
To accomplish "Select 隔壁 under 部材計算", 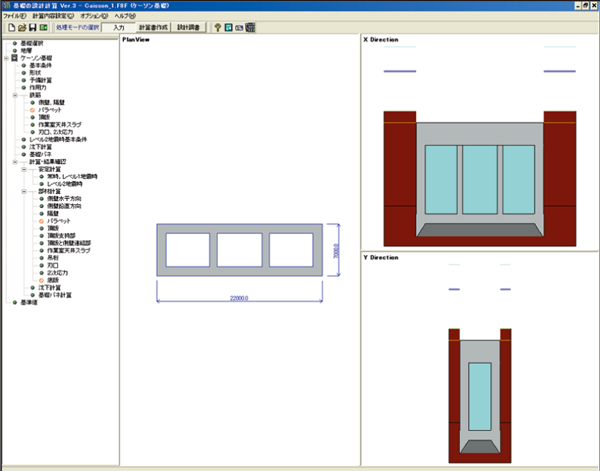I will pyautogui.click(x=53, y=213).
